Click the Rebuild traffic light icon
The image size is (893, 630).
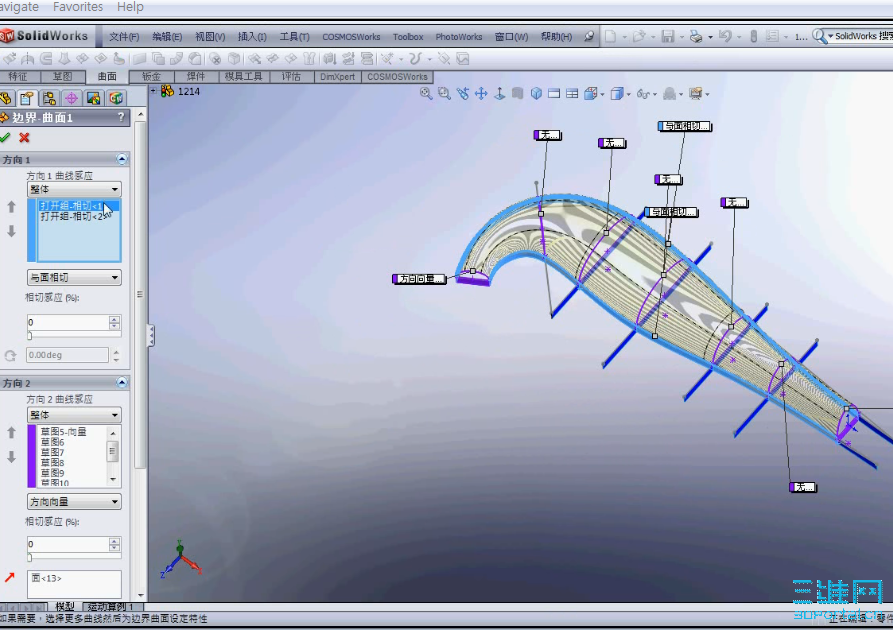point(753,36)
